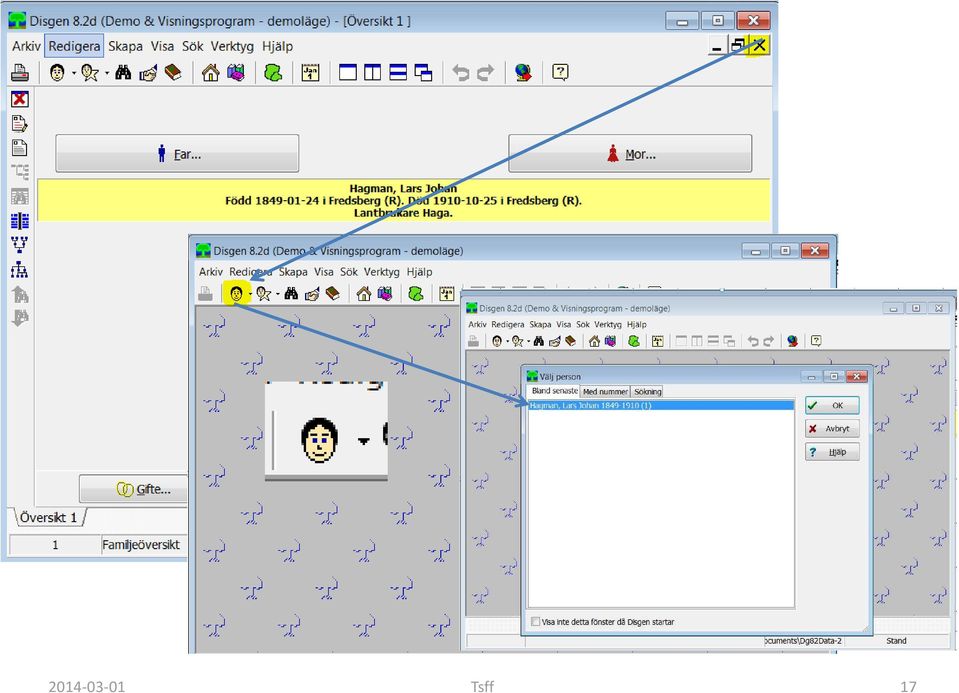The width and height of the screenshot is (959, 693).
Task: Select single-window layout icon in Översikt 1 toolbar
Action: point(347,73)
